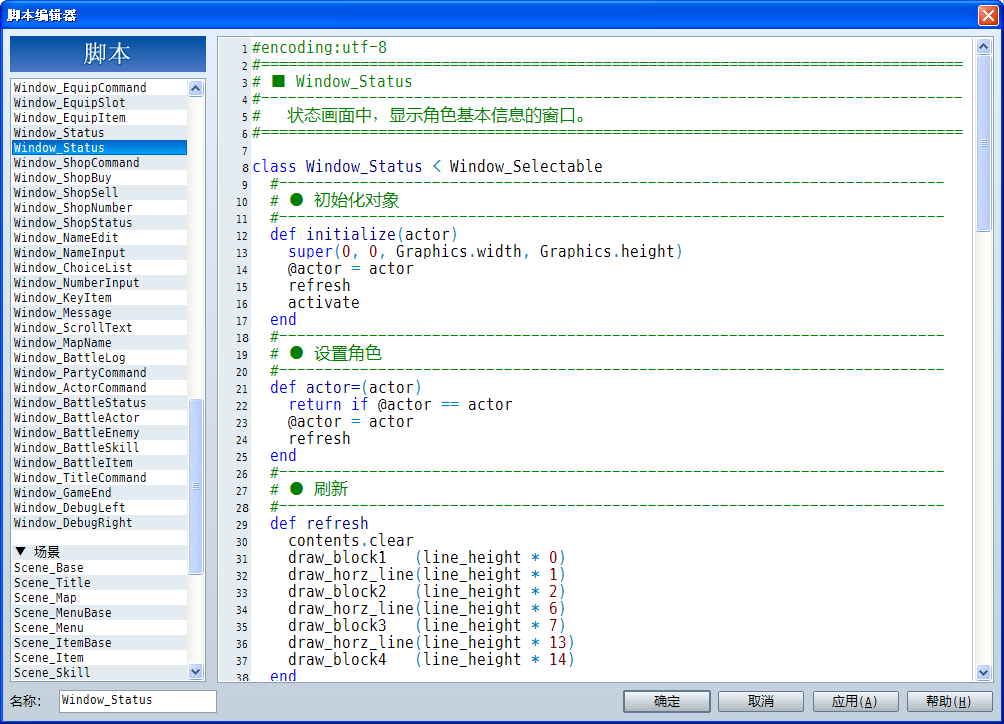Select the Window_ShopNumber script
Viewport: 1004px width, 724px height.
[100, 207]
